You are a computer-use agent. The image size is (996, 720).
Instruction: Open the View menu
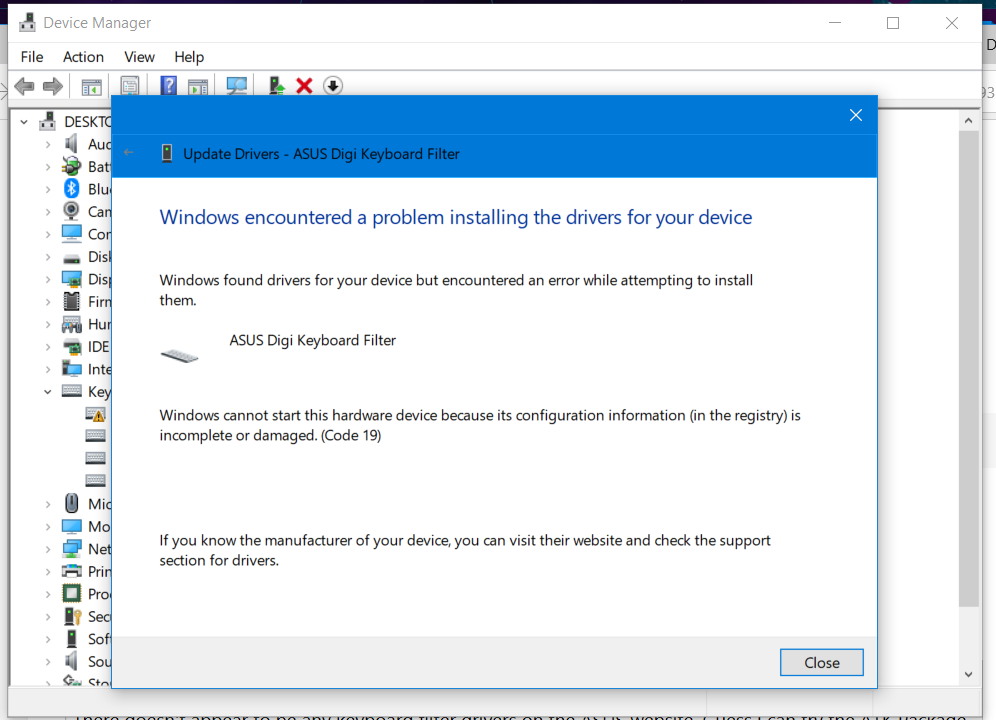click(x=139, y=57)
